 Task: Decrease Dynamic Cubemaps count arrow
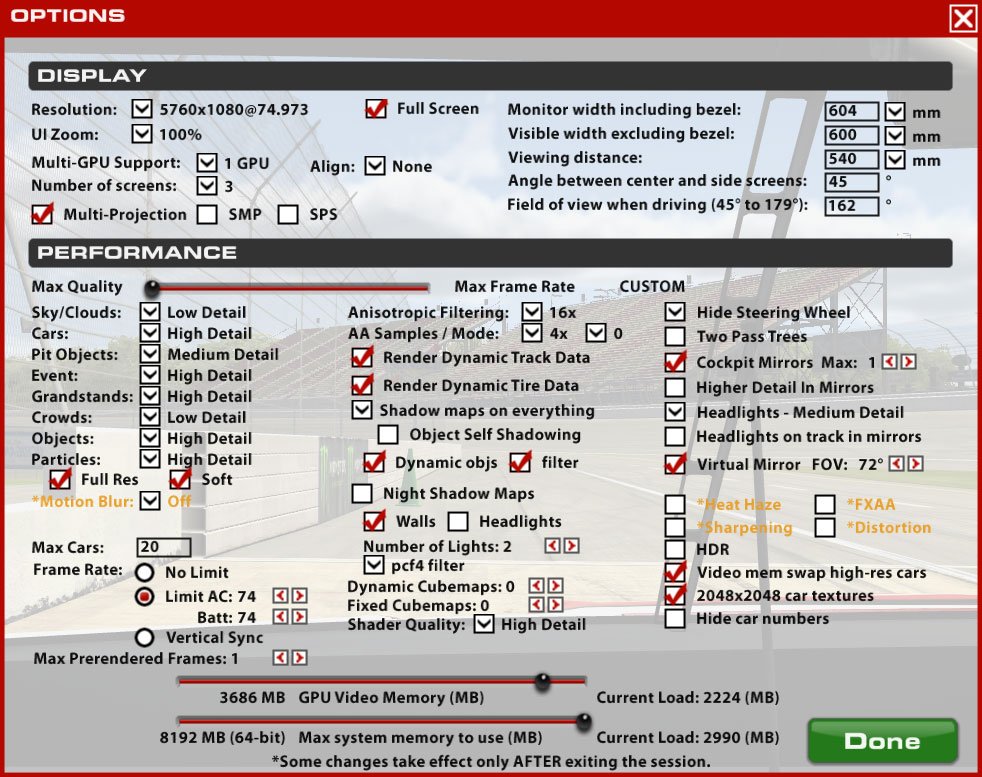point(536,586)
